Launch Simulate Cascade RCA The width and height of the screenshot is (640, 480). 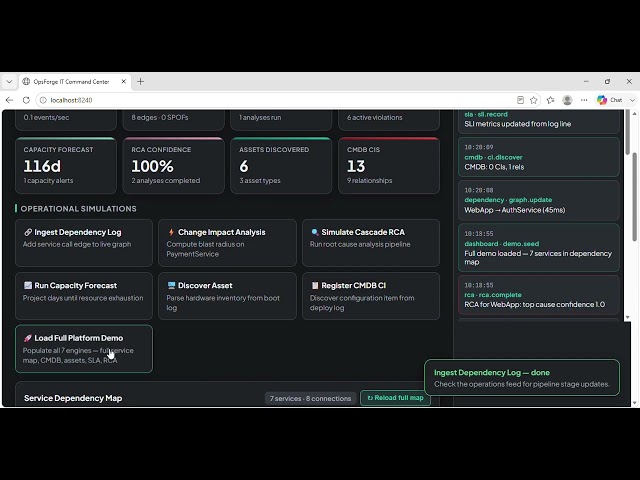click(x=371, y=243)
